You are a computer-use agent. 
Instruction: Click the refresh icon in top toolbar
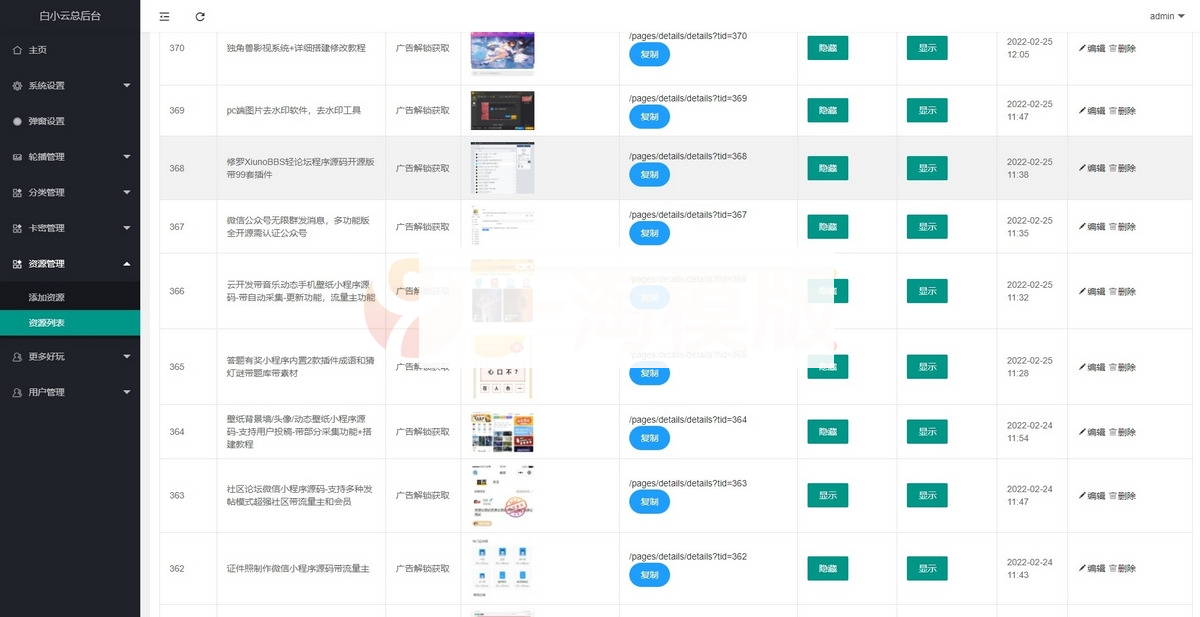(x=199, y=16)
